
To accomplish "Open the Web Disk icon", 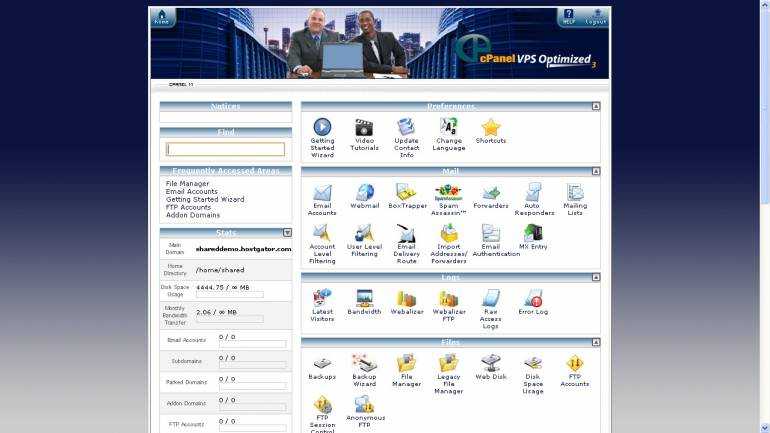I will [490, 364].
